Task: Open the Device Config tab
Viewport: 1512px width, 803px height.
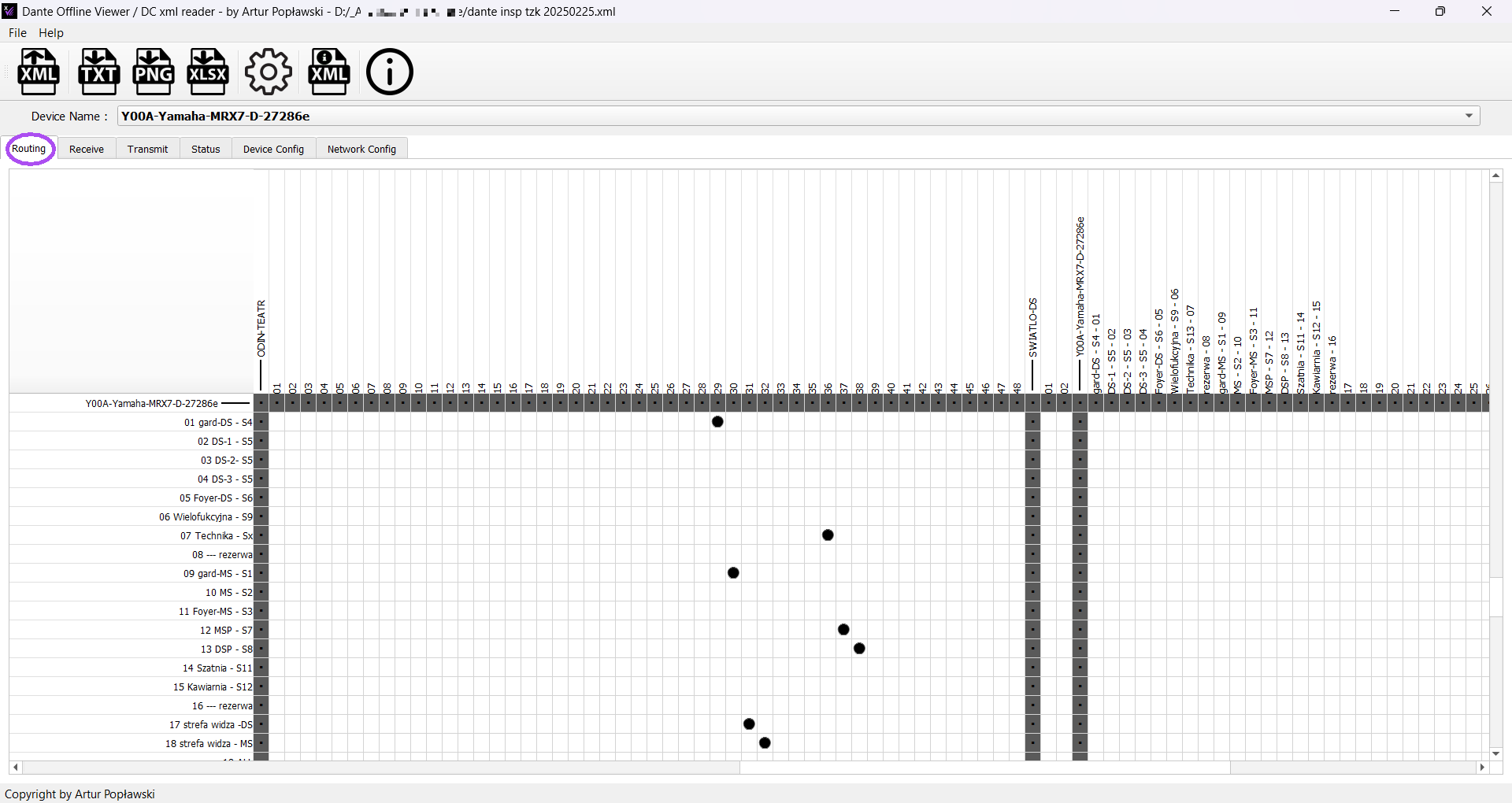Action: click(x=273, y=149)
